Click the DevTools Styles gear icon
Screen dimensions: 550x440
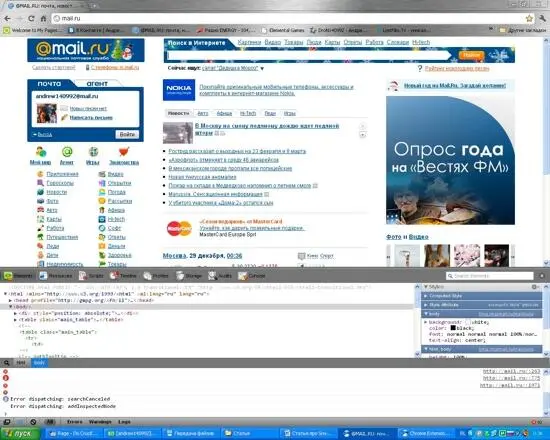click(534, 287)
